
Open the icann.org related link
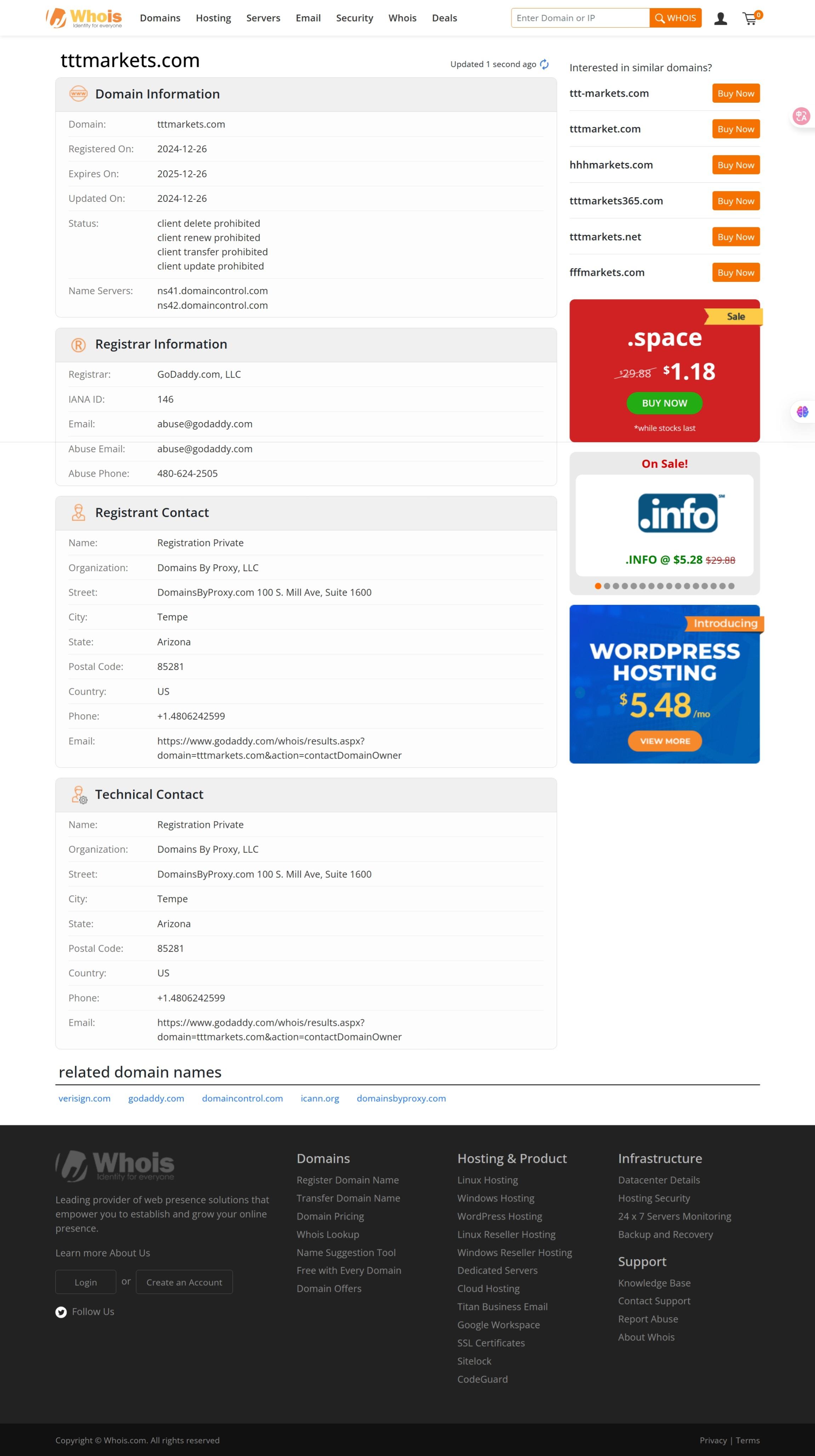click(320, 1098)
